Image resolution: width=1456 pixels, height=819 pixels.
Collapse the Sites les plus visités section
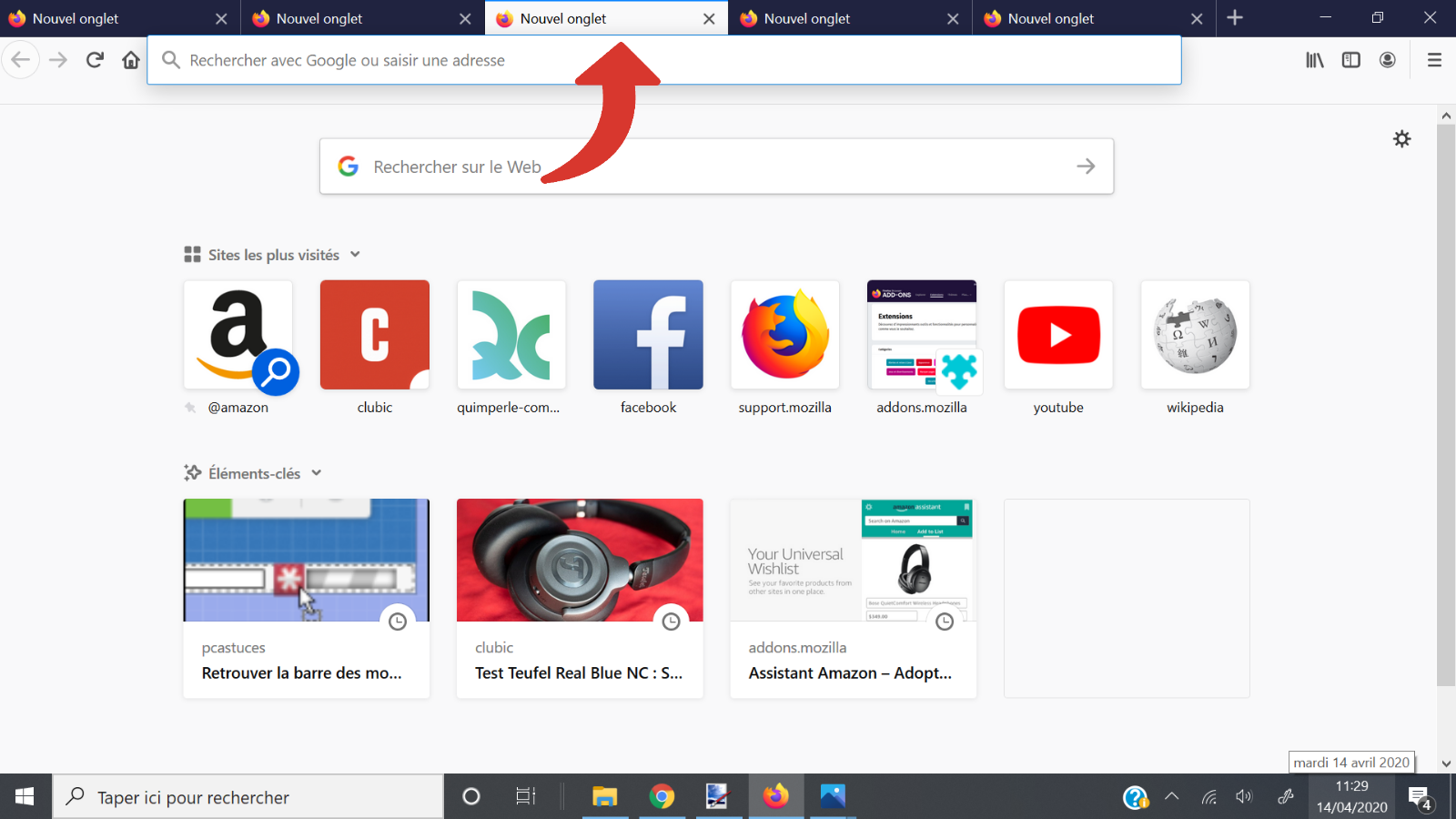click(x=355, y=255)
